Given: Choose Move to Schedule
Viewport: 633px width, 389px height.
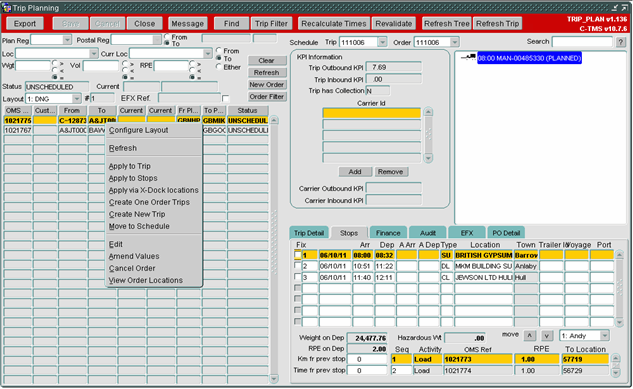Looking at the screenshot, I should 139,226.
